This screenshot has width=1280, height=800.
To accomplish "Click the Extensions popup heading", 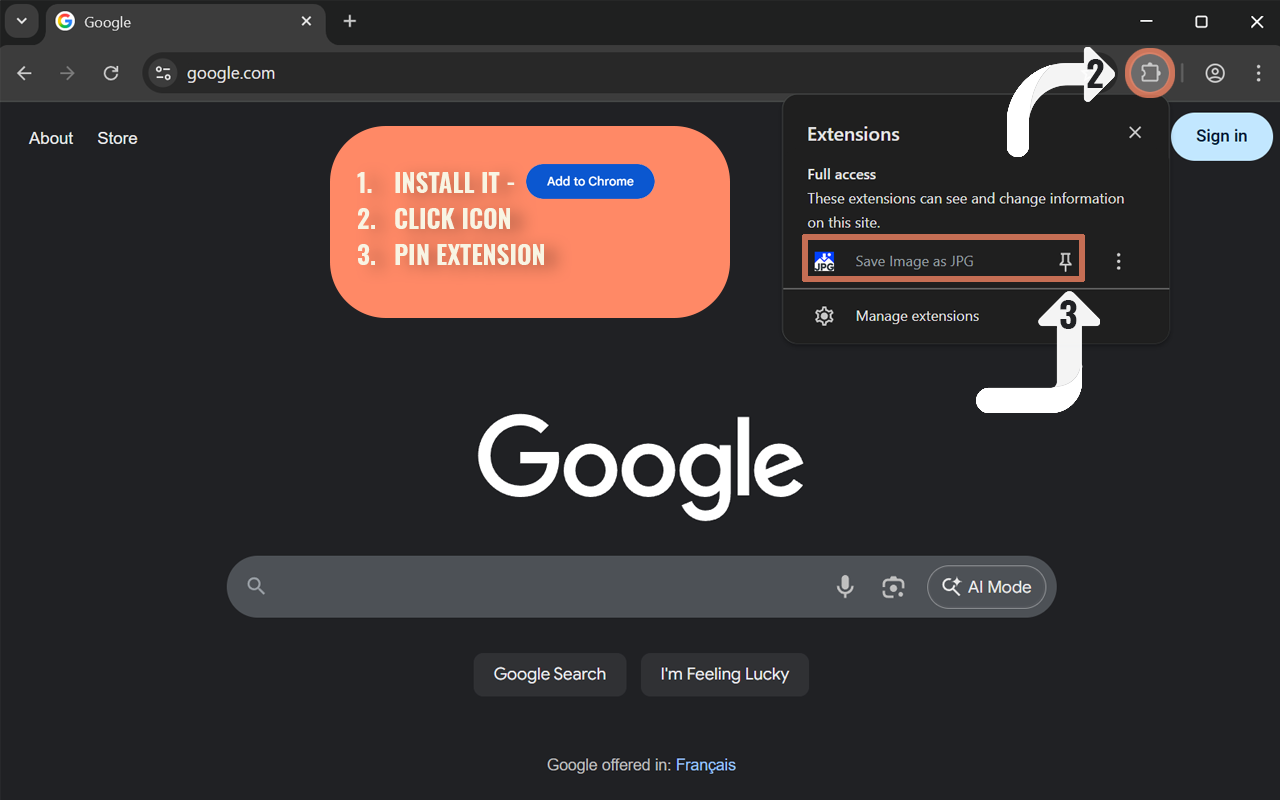I will 853,134.
